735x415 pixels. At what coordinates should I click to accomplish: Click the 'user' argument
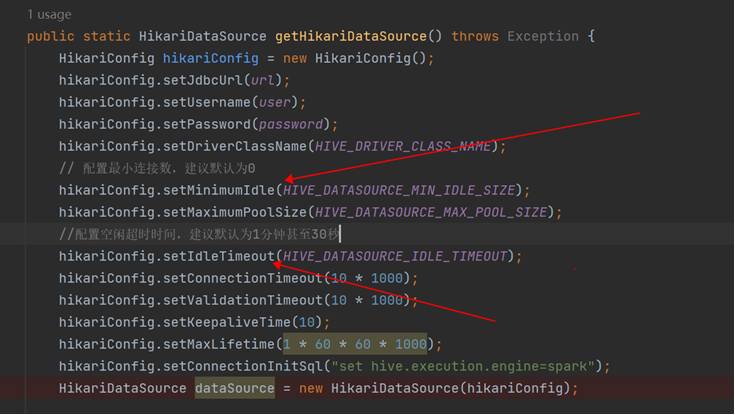click(275, 102)
